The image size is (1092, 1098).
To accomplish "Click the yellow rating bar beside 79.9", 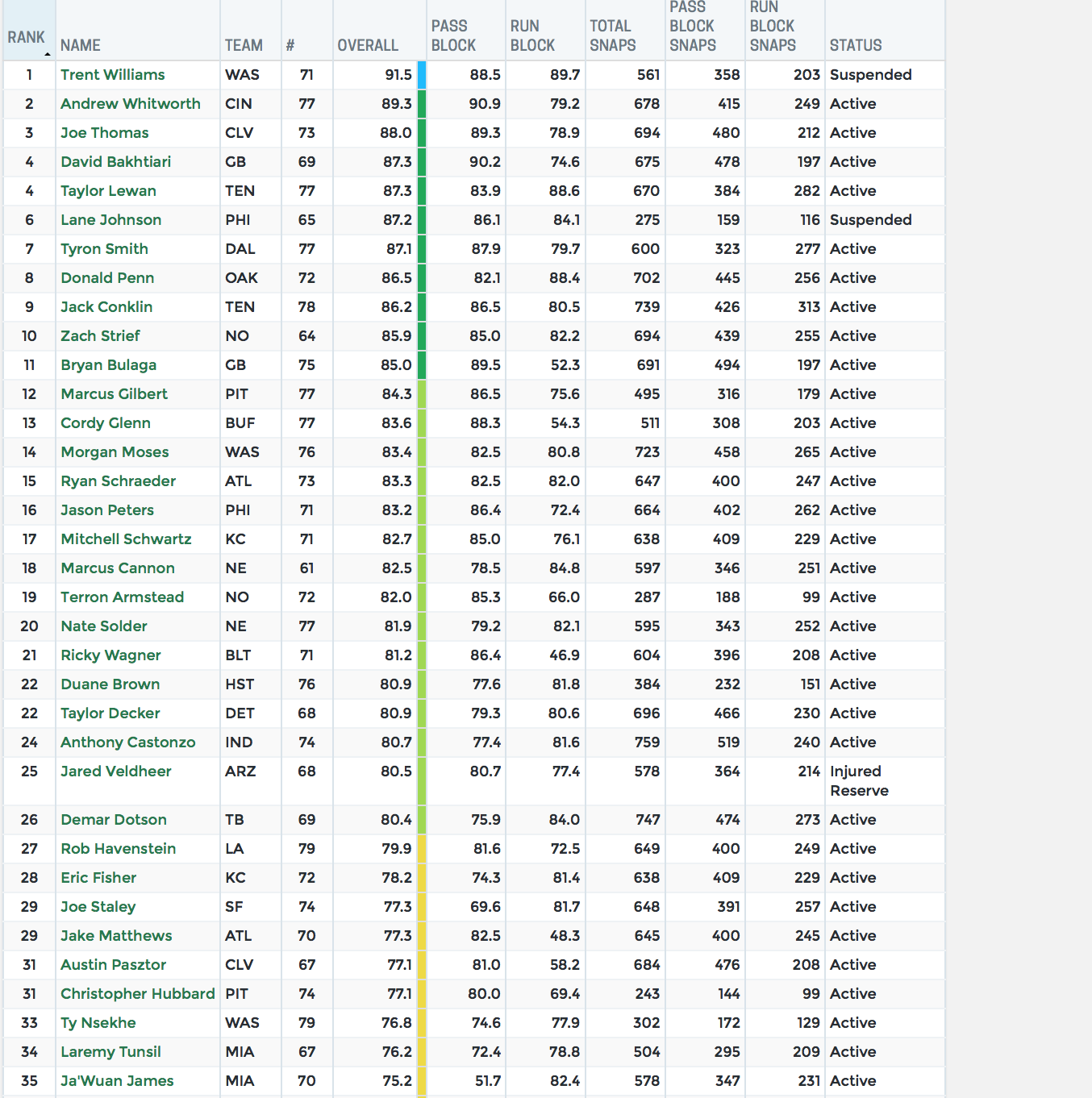I will (422, 849).
